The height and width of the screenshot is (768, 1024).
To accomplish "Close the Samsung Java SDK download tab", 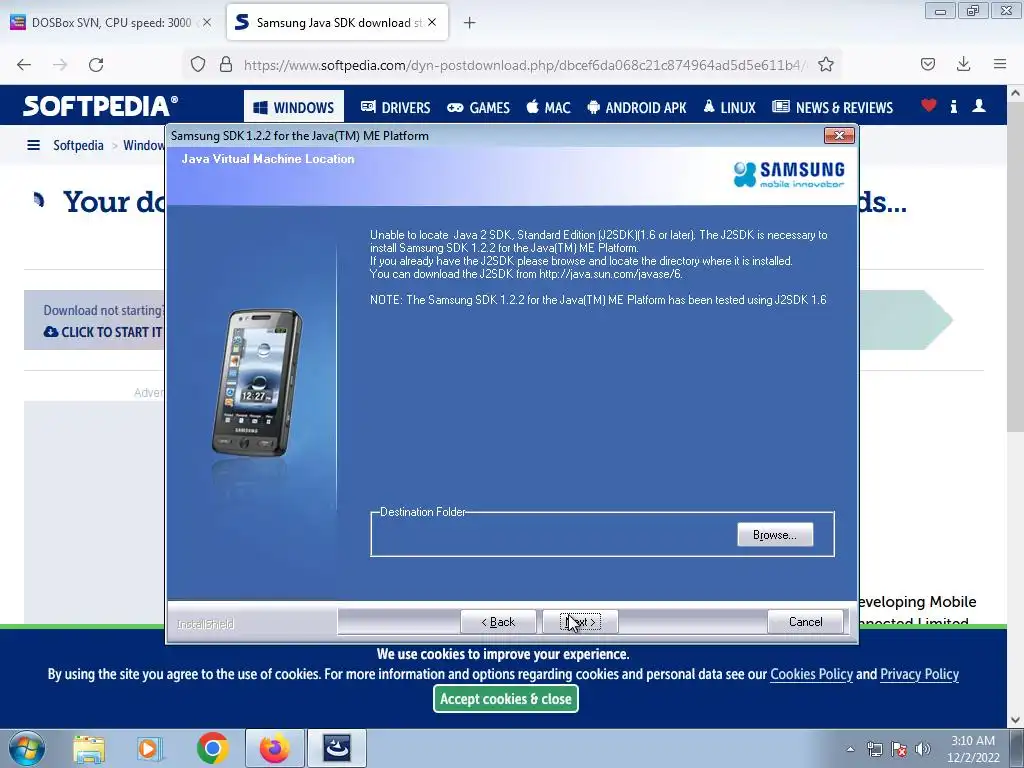I will point(432,22).
